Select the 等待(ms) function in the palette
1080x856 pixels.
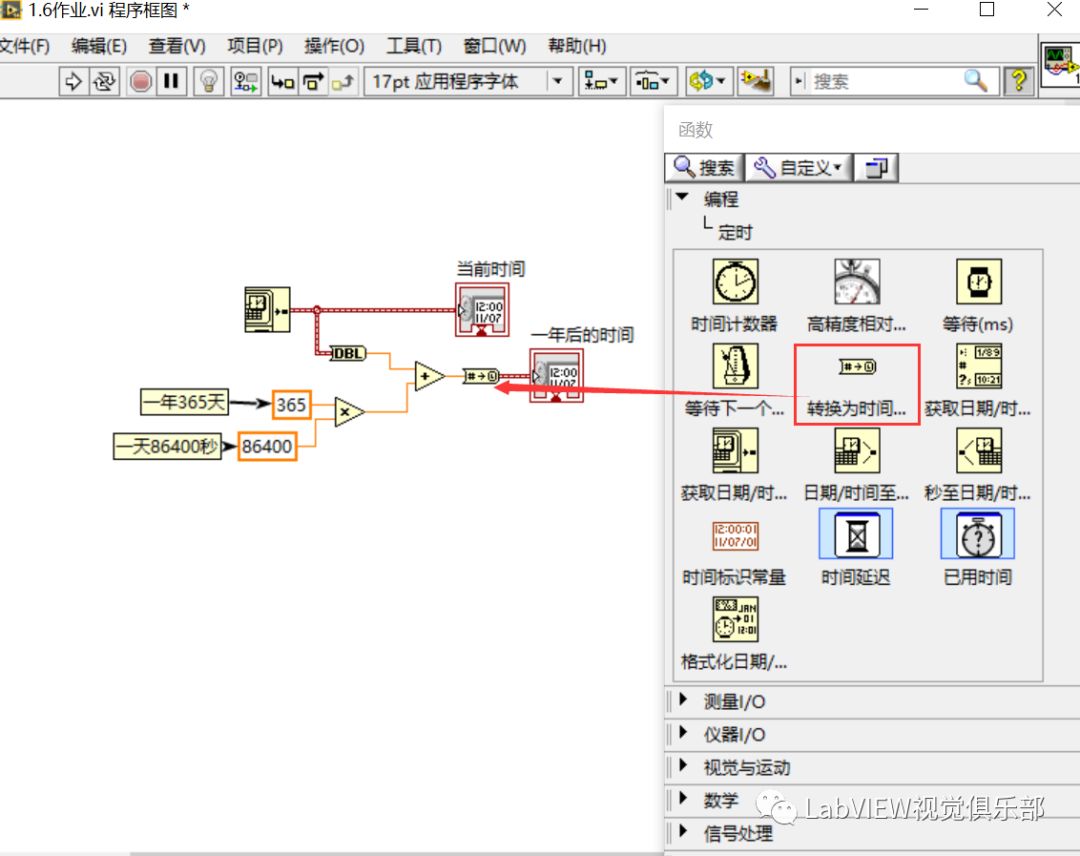[978, 281]
